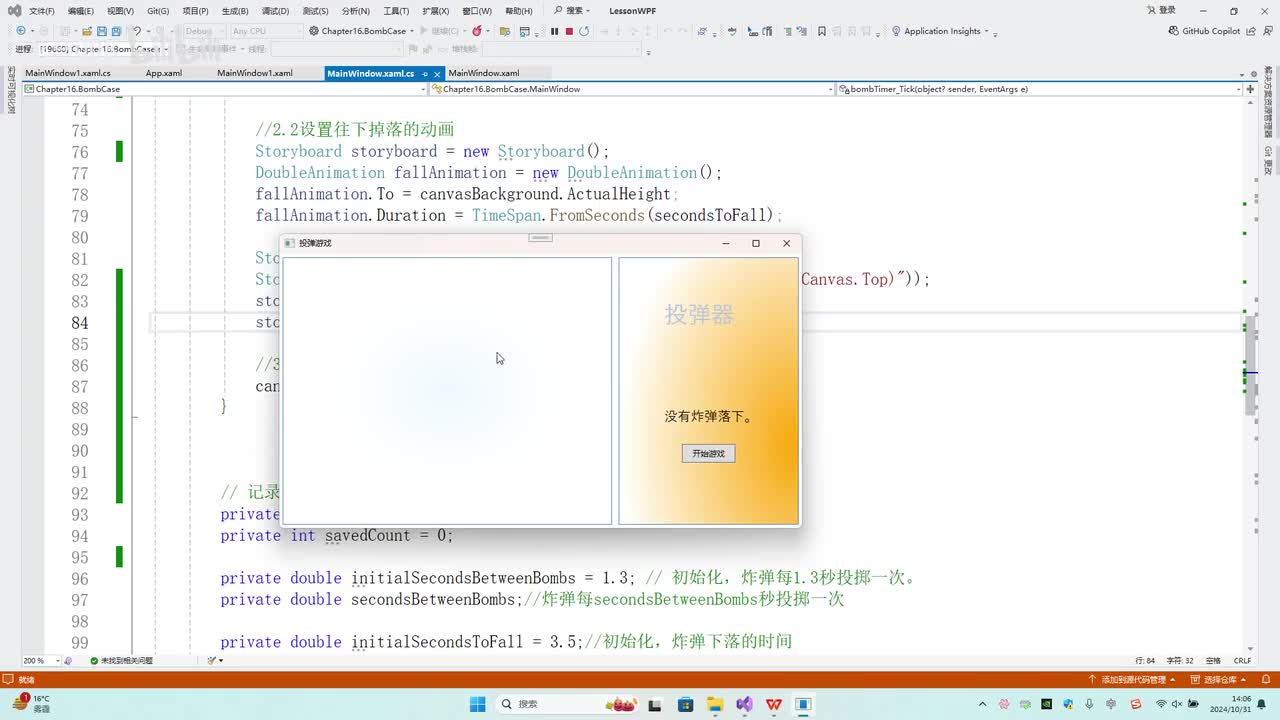Click the Restart debugging icon

[x=584, y=31]
